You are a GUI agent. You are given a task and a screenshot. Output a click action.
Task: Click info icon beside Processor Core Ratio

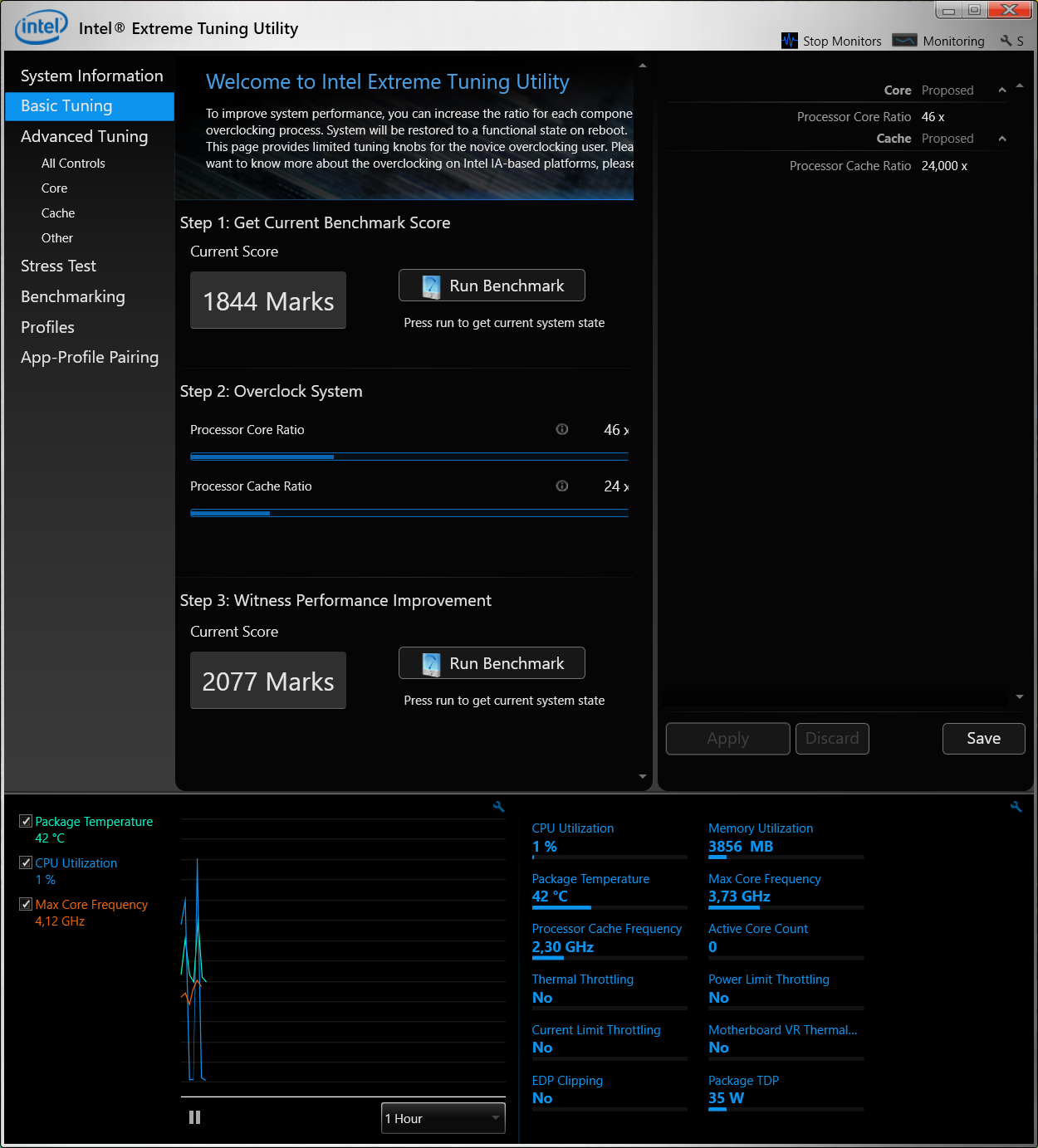point(562,429)
